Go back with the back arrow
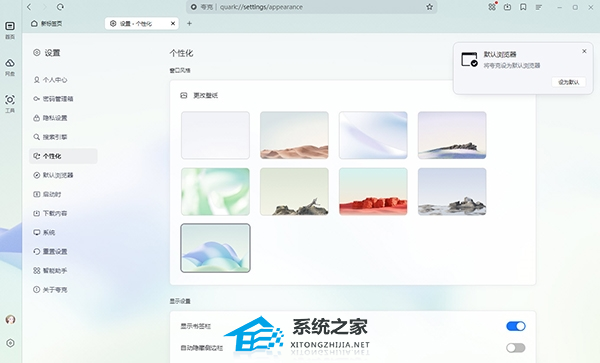 [29, 7]
